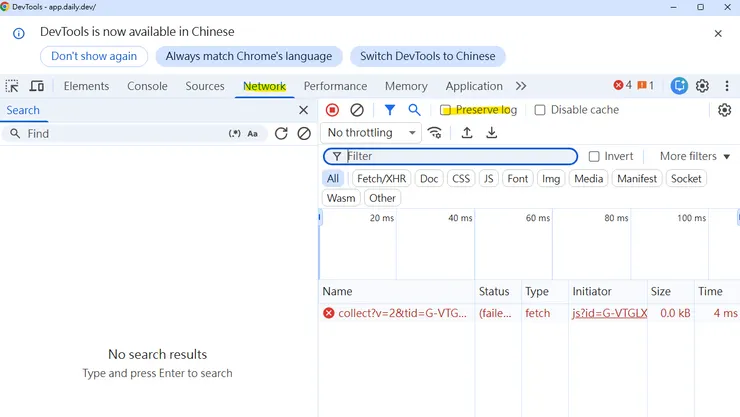Switch to the Elements tab
Image resolution: width=740 pixels, height=417 pixels.
click(x=86, y=86)
